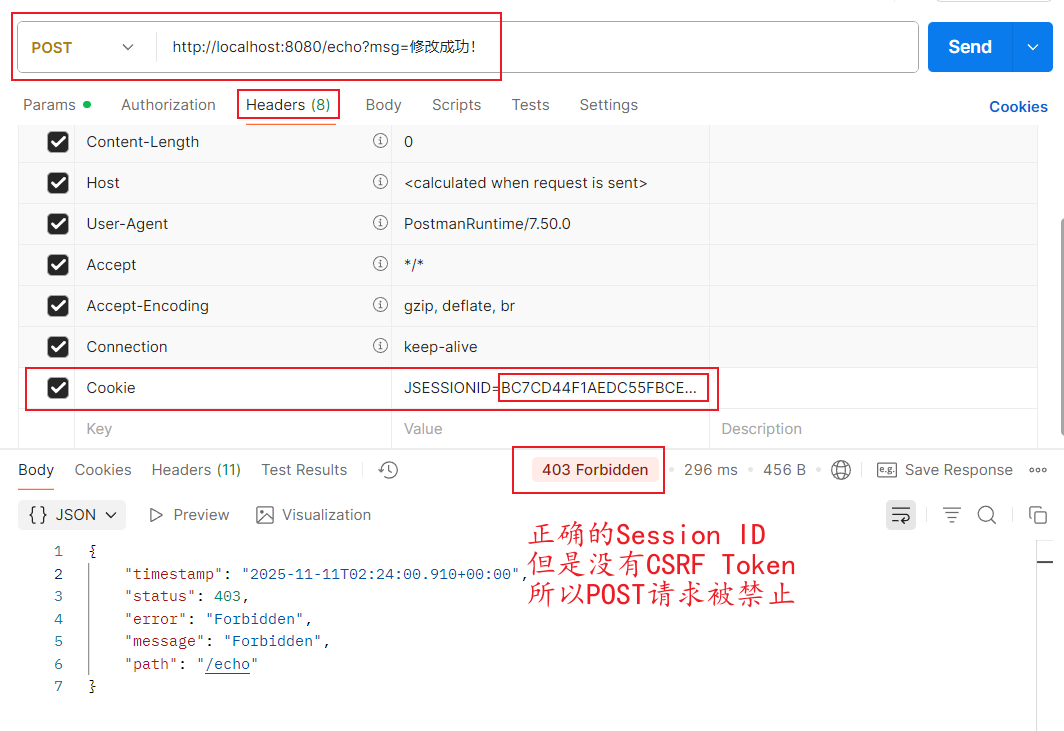1064x731 pixels.
Task: Open the JSON response format dropdown
Action: [71, 515]
